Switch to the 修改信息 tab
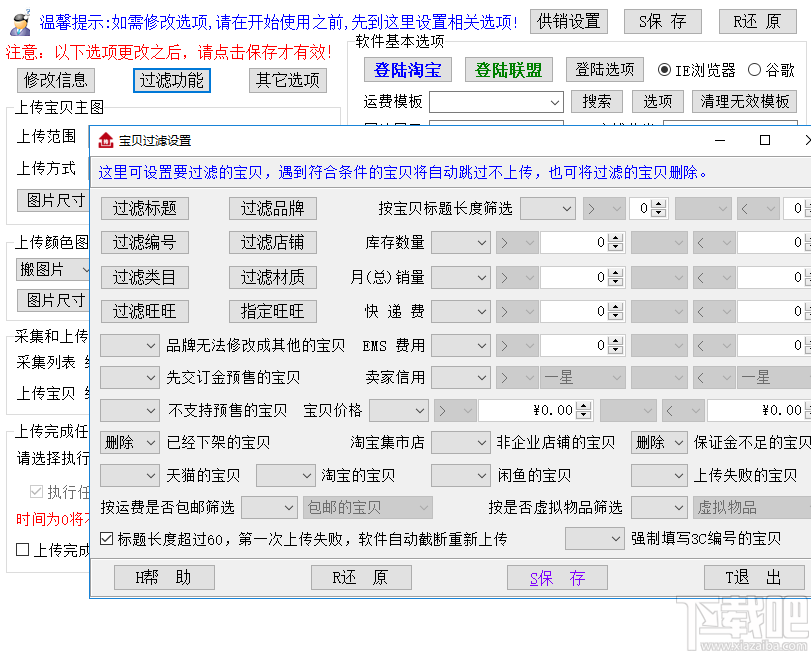The height and width of the screenshot is (651, 811). point(54,81)
